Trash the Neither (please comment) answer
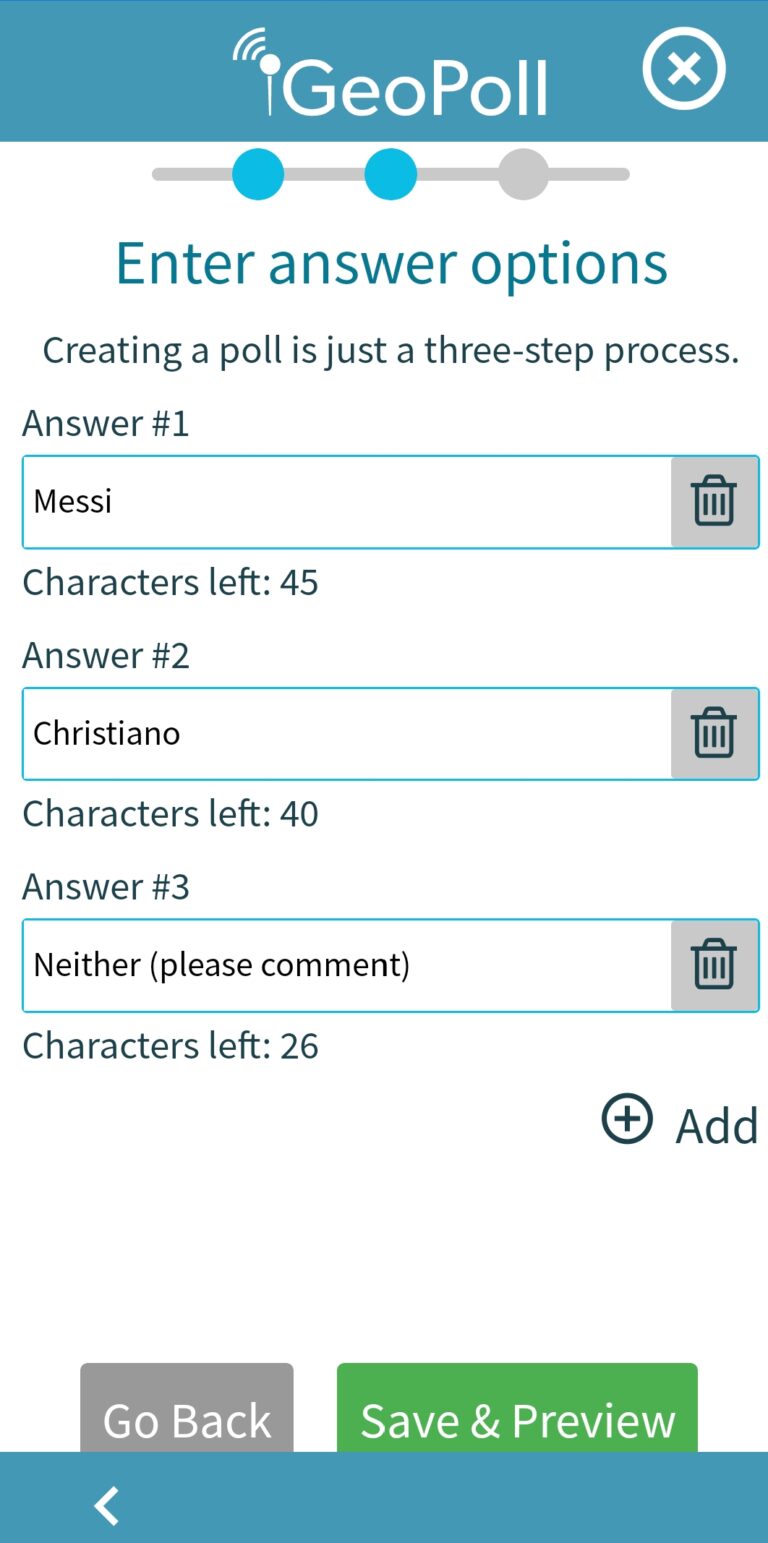The image size is (768, 1543). [714, 965]
